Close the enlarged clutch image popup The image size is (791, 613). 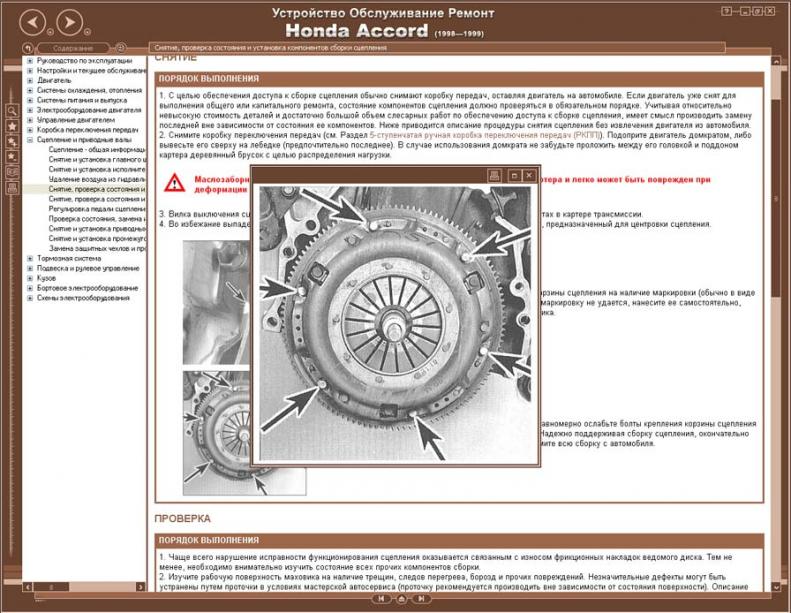coord(529,176)
